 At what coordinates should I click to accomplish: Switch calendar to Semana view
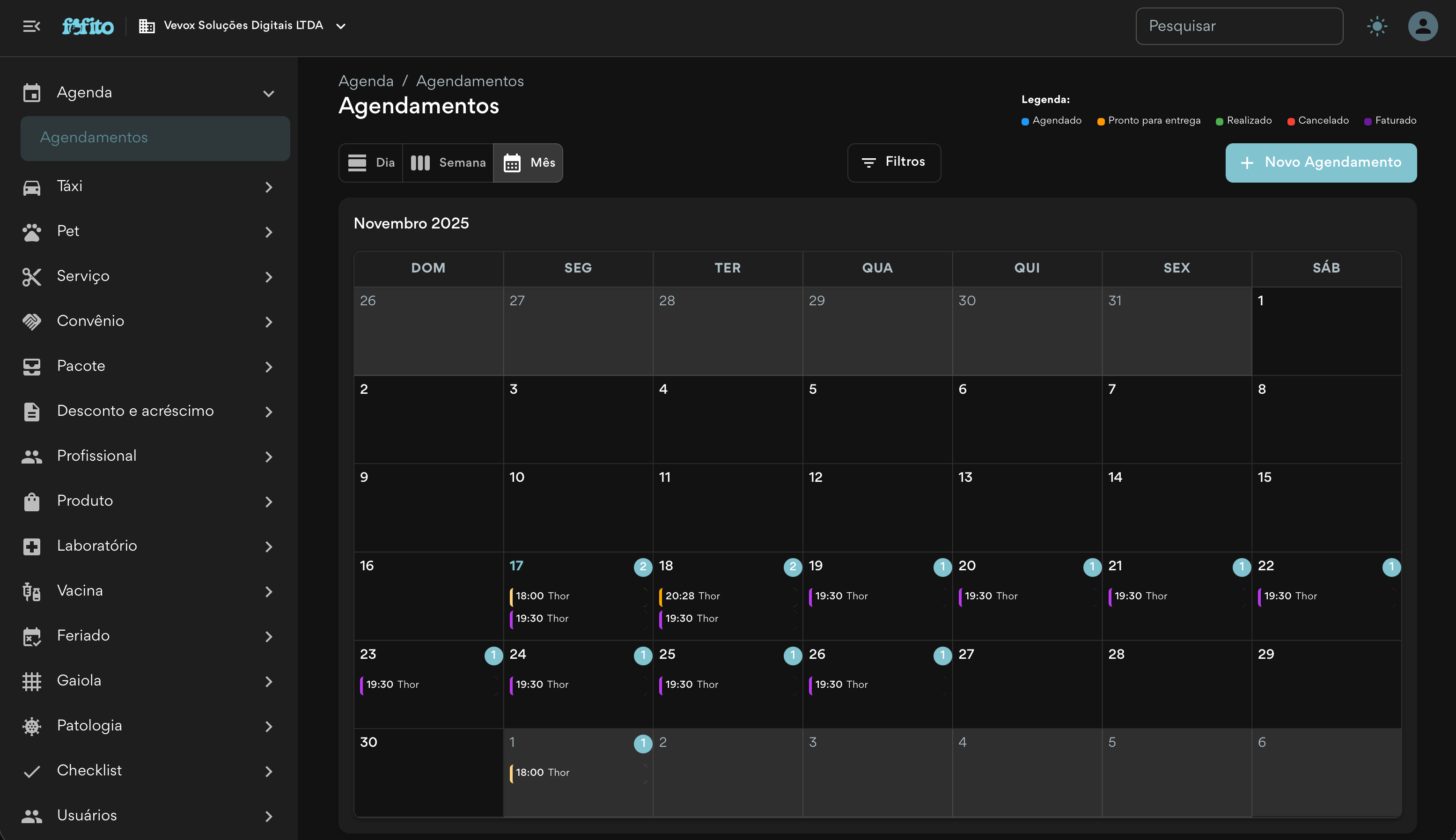coord(448,162)
